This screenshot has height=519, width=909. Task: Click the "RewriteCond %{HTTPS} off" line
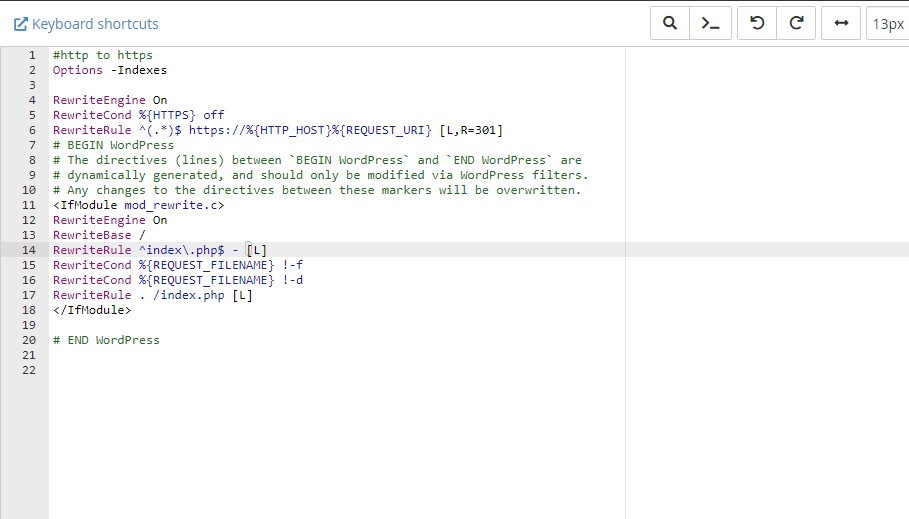coord(138,115)
